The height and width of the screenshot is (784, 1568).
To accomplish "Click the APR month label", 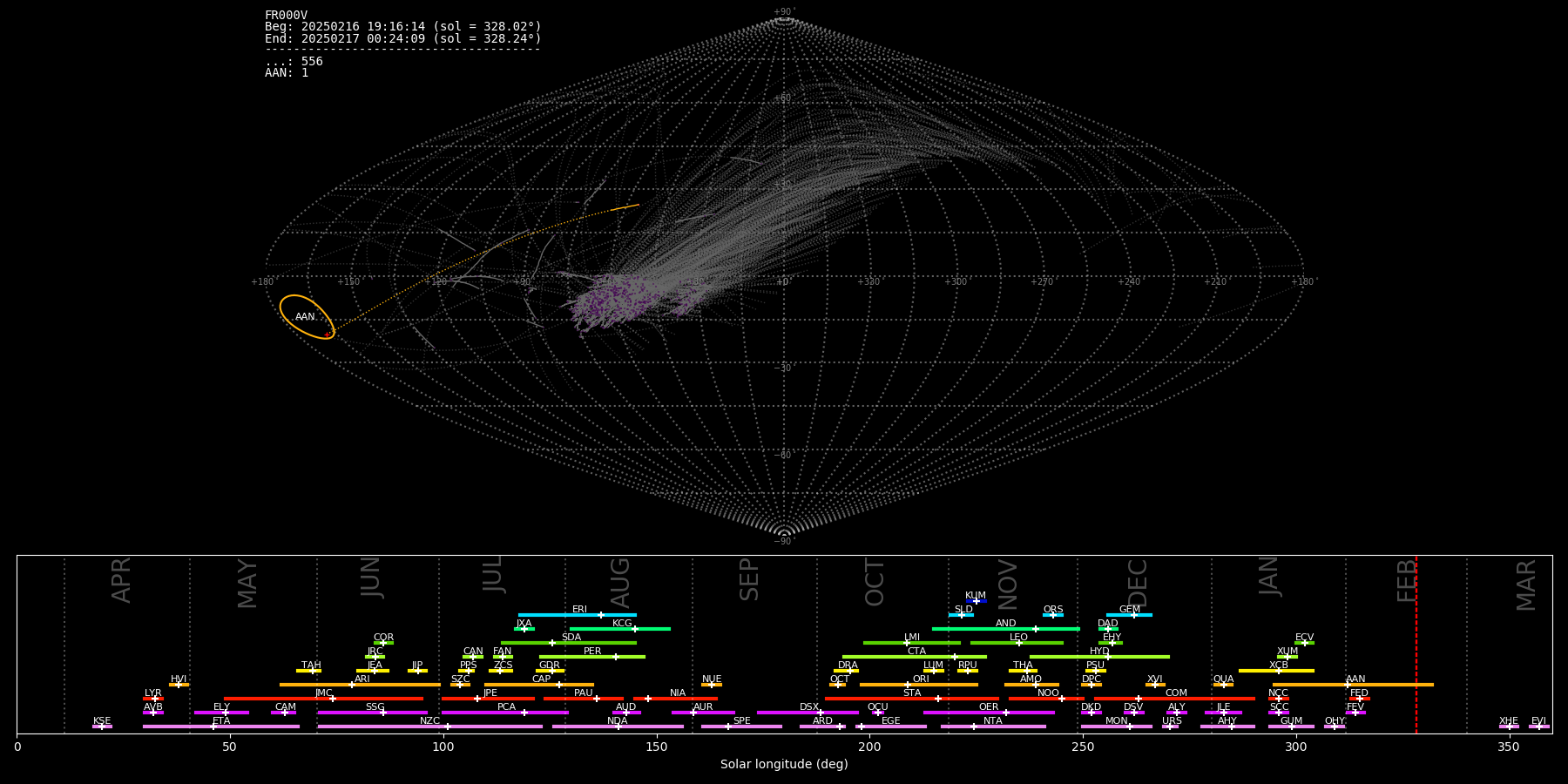I will pyautogui.click(x=121, y=580).
